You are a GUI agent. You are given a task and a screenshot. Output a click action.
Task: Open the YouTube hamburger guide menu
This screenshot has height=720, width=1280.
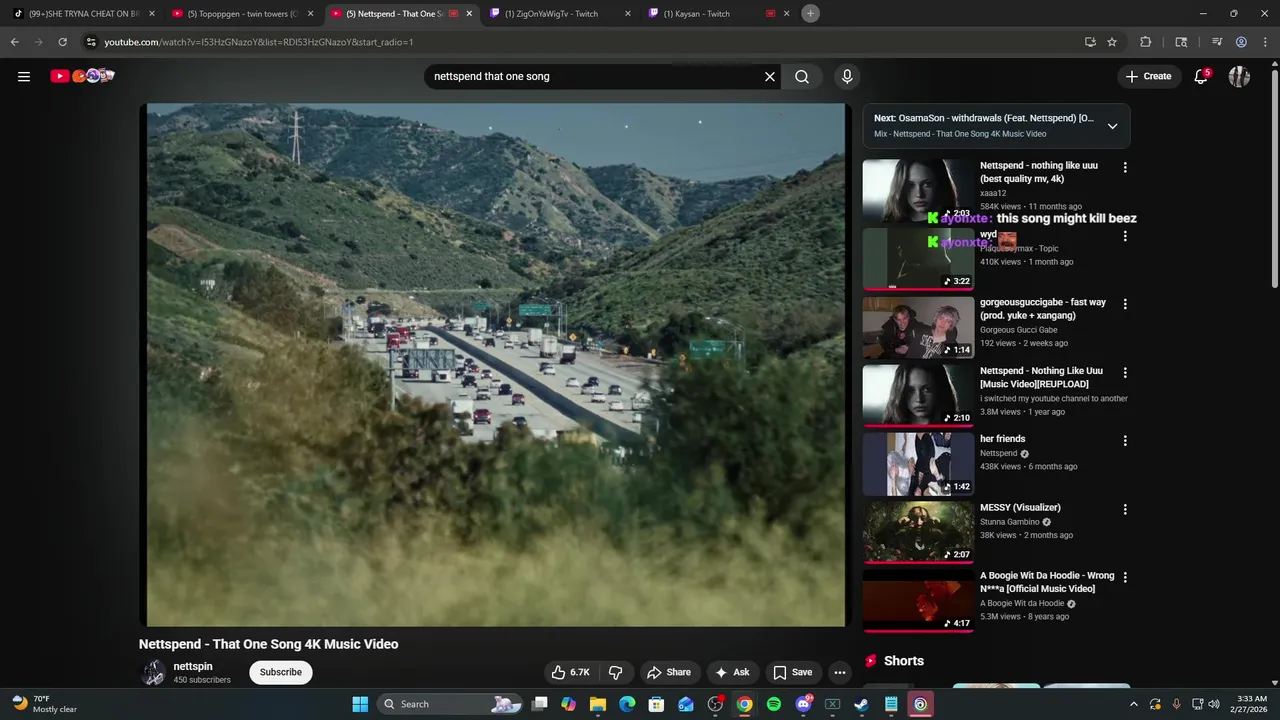(24, 76)
